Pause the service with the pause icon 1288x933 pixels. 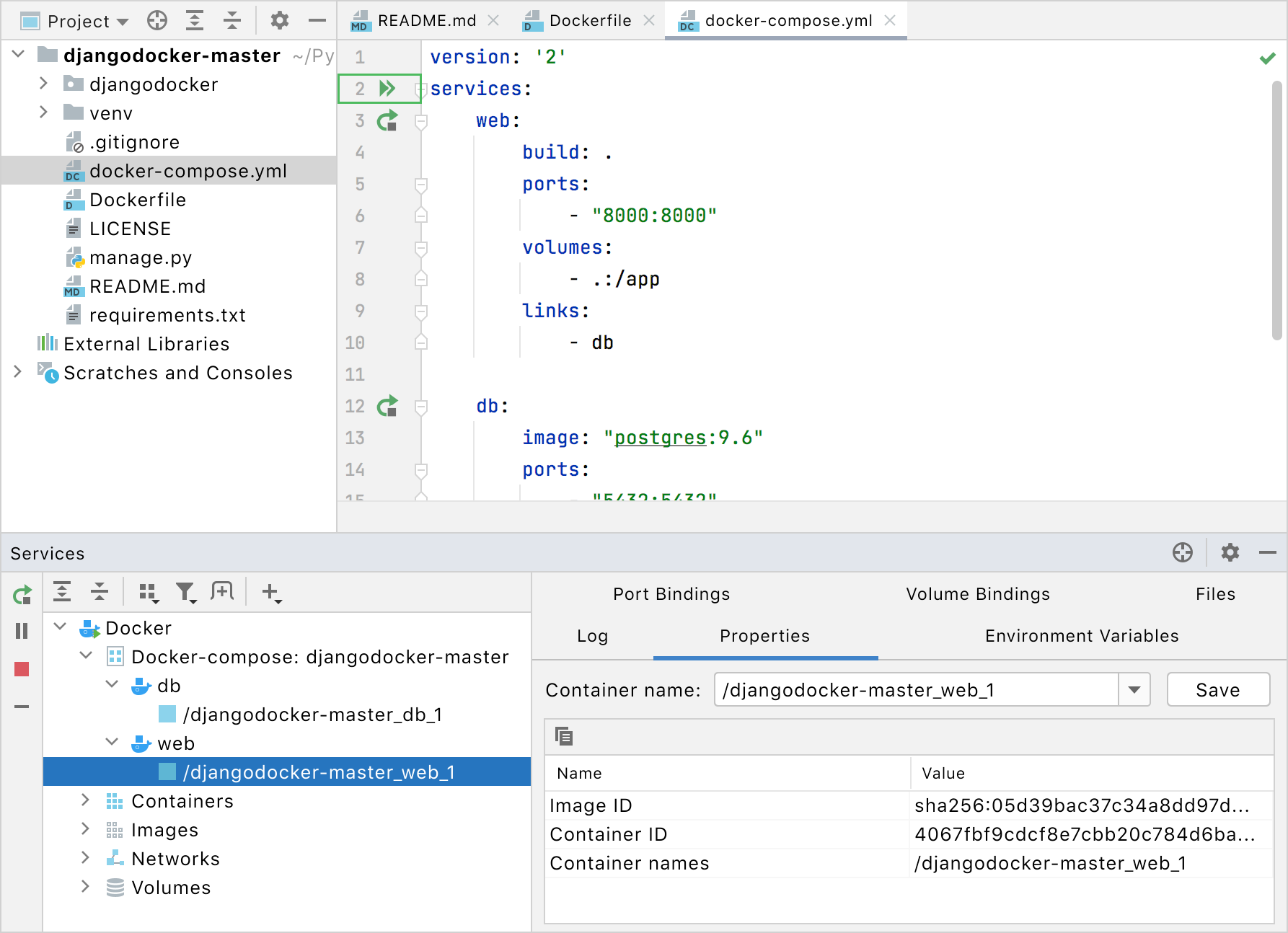(21, 631)
